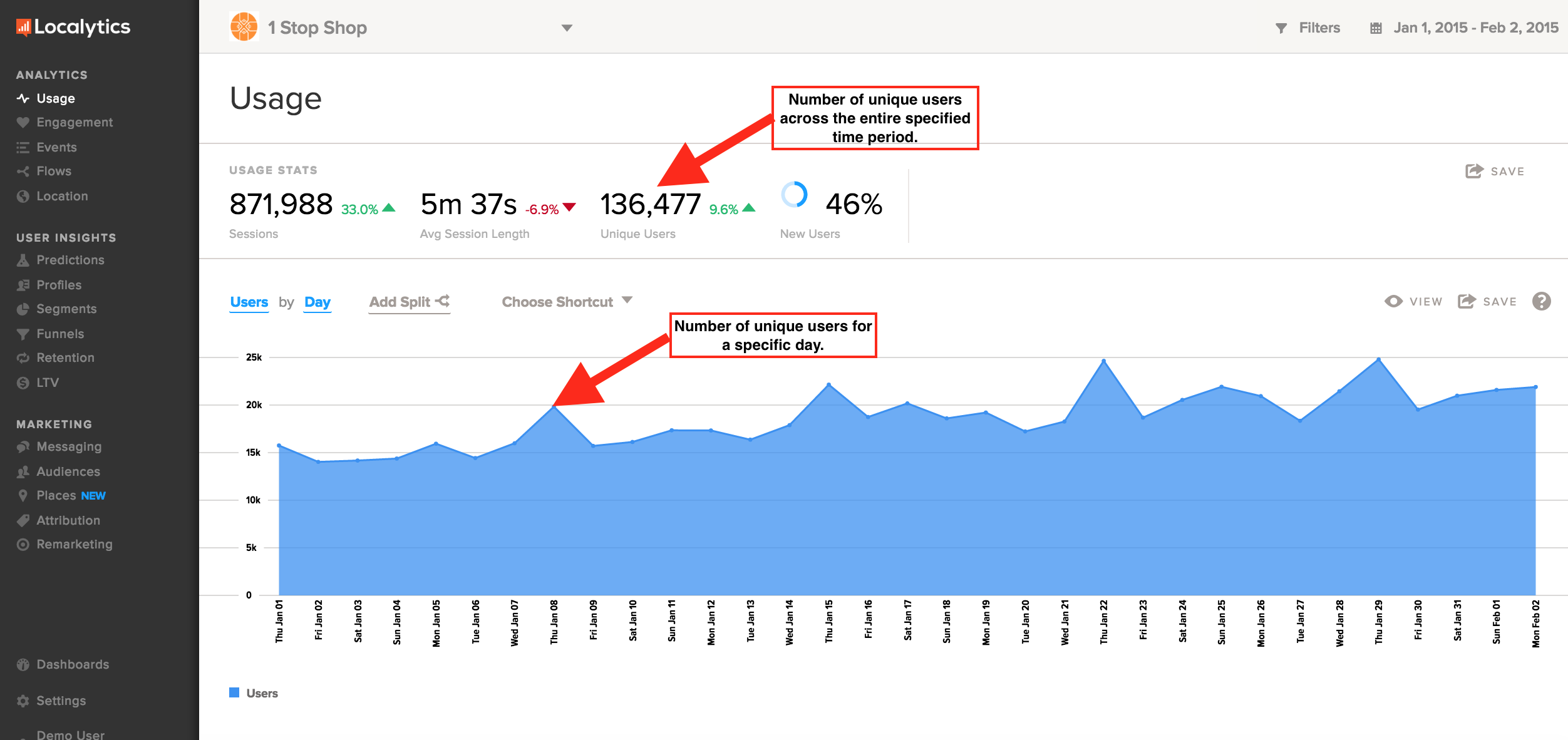Screen dimensions: 1568x740
Task: Click the Thu Jan 22 peak data point
Action: [x=1103, y=361]
